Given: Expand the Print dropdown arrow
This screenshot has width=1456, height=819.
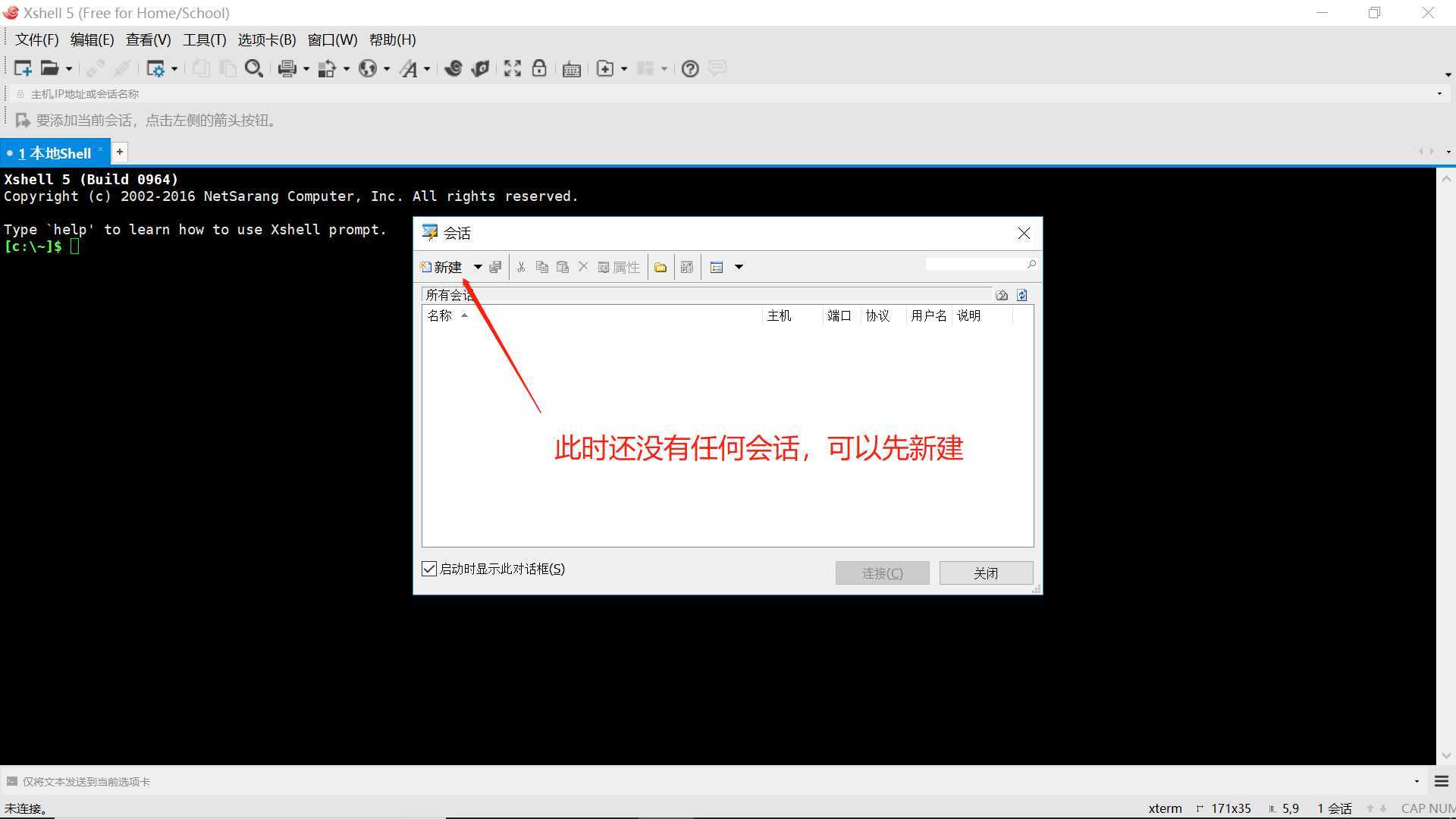Looking at the screenshot, I should point(306,69).
